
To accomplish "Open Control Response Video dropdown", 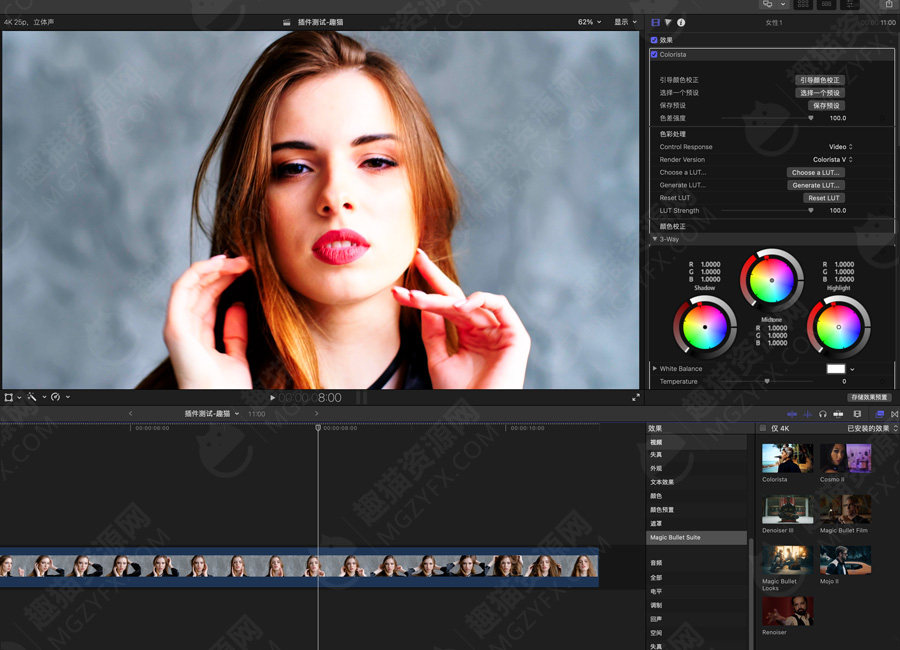I will [x=840, y=147].
